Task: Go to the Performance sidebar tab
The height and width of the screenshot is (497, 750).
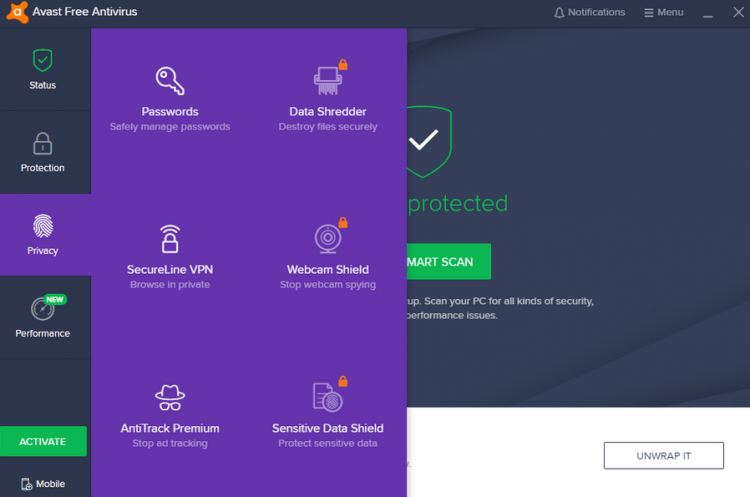Action: click(x=43, y=318)
